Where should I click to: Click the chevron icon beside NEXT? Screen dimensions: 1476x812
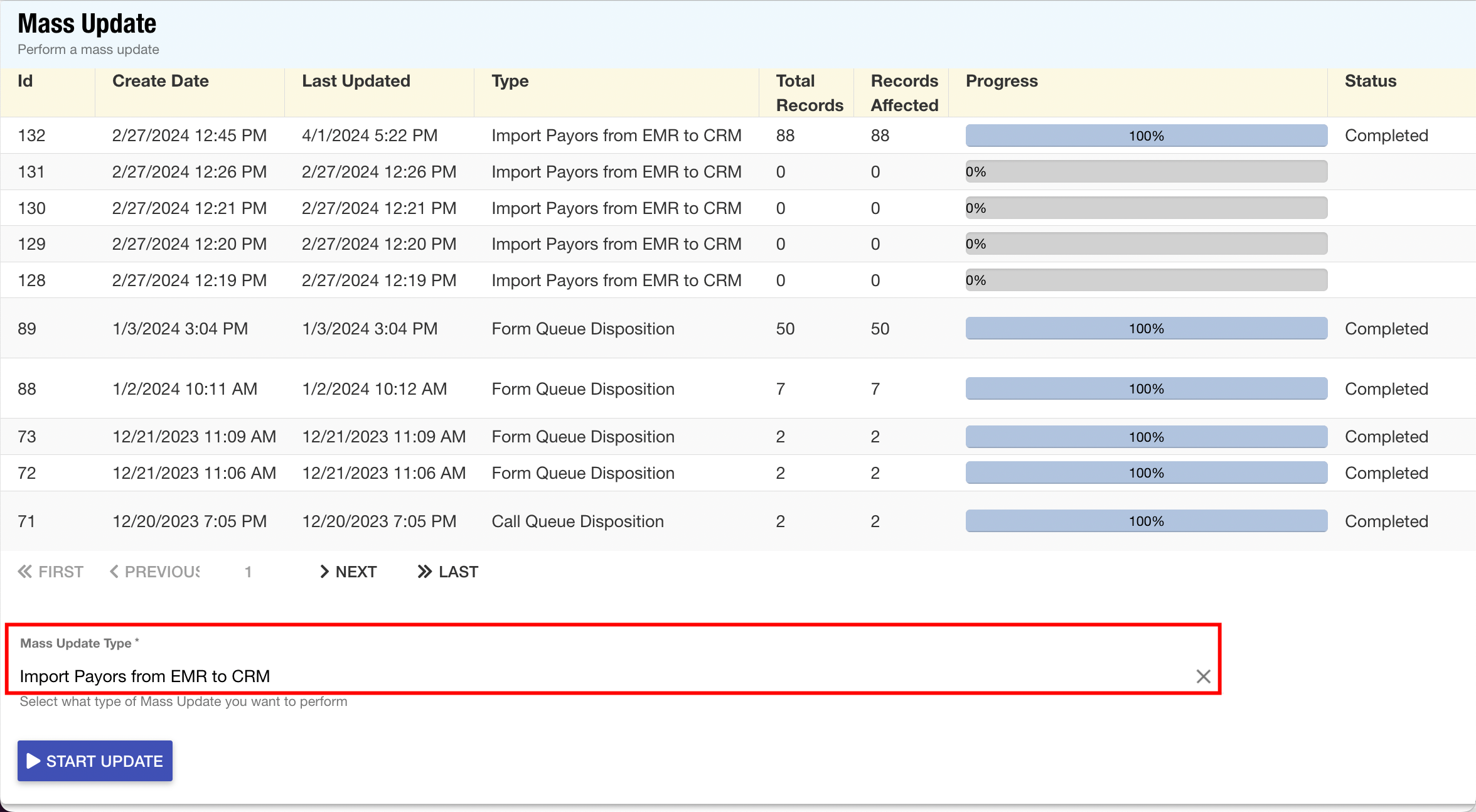pos(324,572)
